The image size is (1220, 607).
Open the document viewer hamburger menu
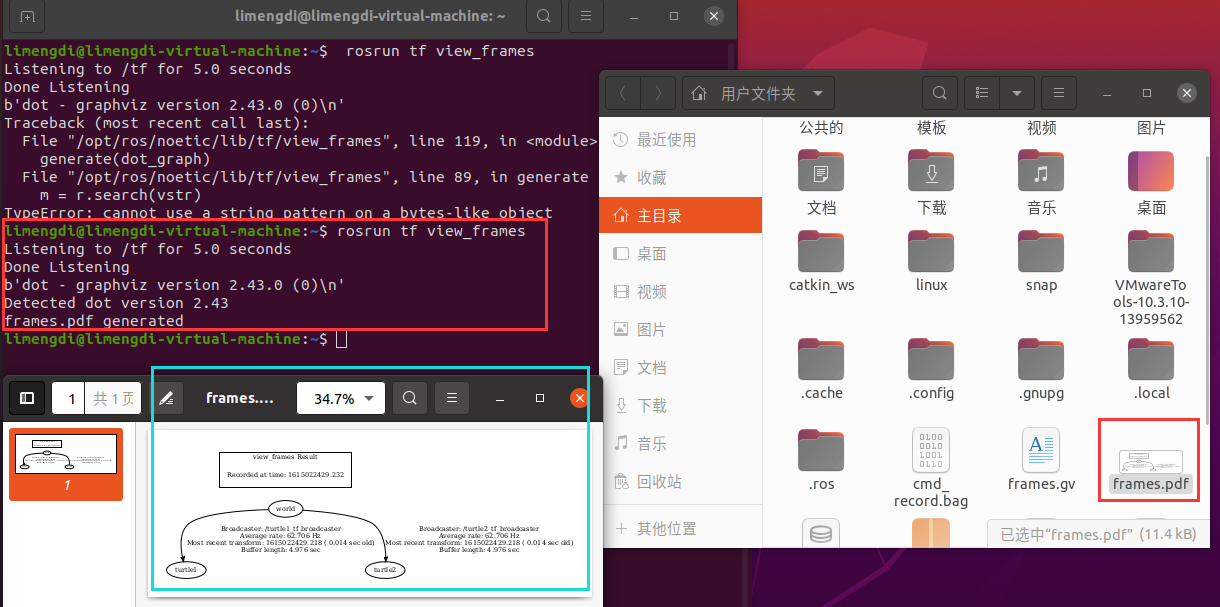[452, 397]
